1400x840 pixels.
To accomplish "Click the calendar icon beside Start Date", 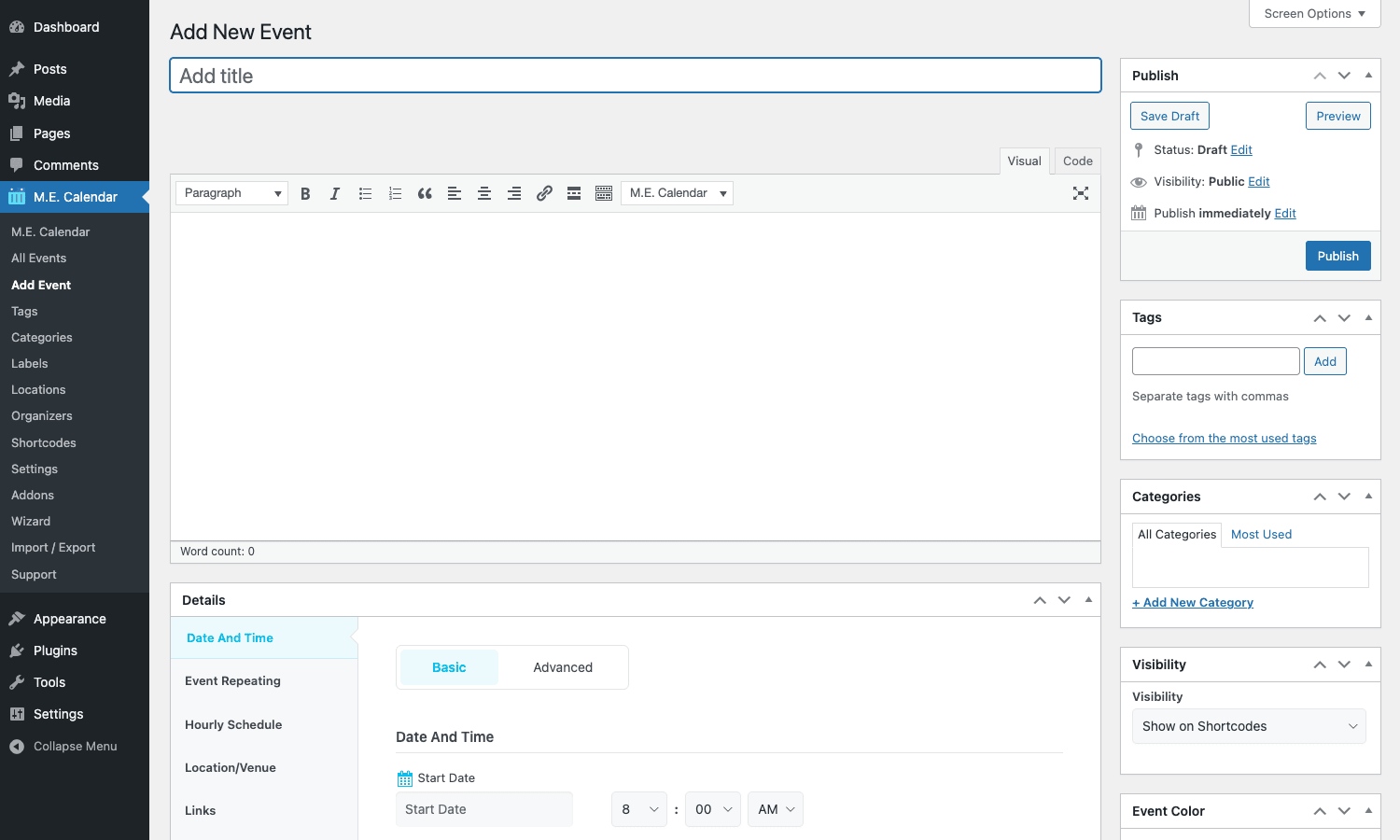I will 405,778.
